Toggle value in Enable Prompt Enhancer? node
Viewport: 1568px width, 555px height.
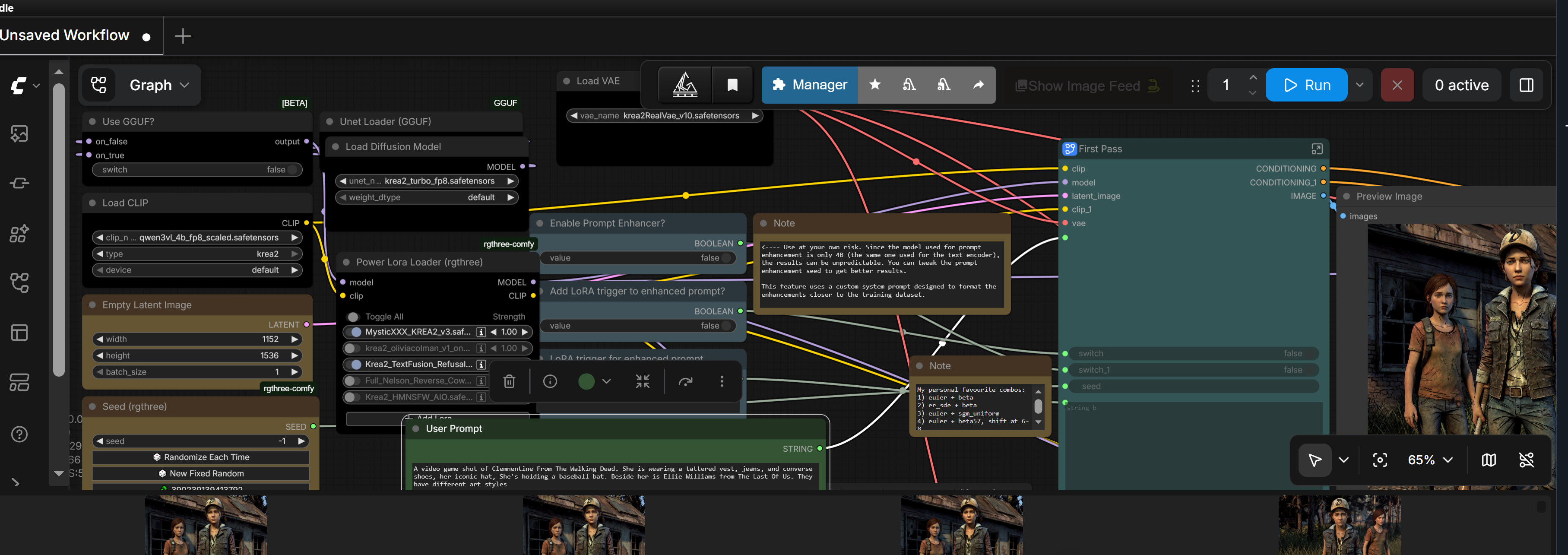click(x=637, y=258)
